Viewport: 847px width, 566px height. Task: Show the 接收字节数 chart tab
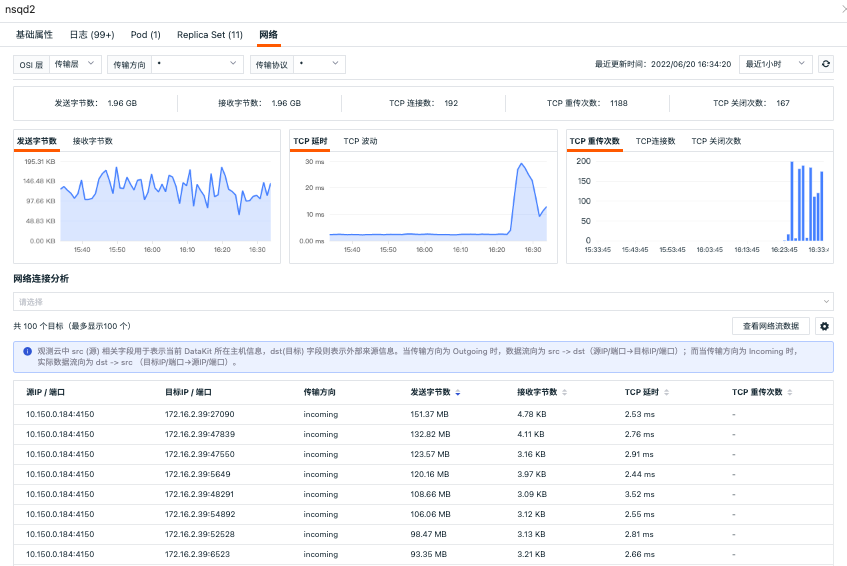(x=93, y=141)
